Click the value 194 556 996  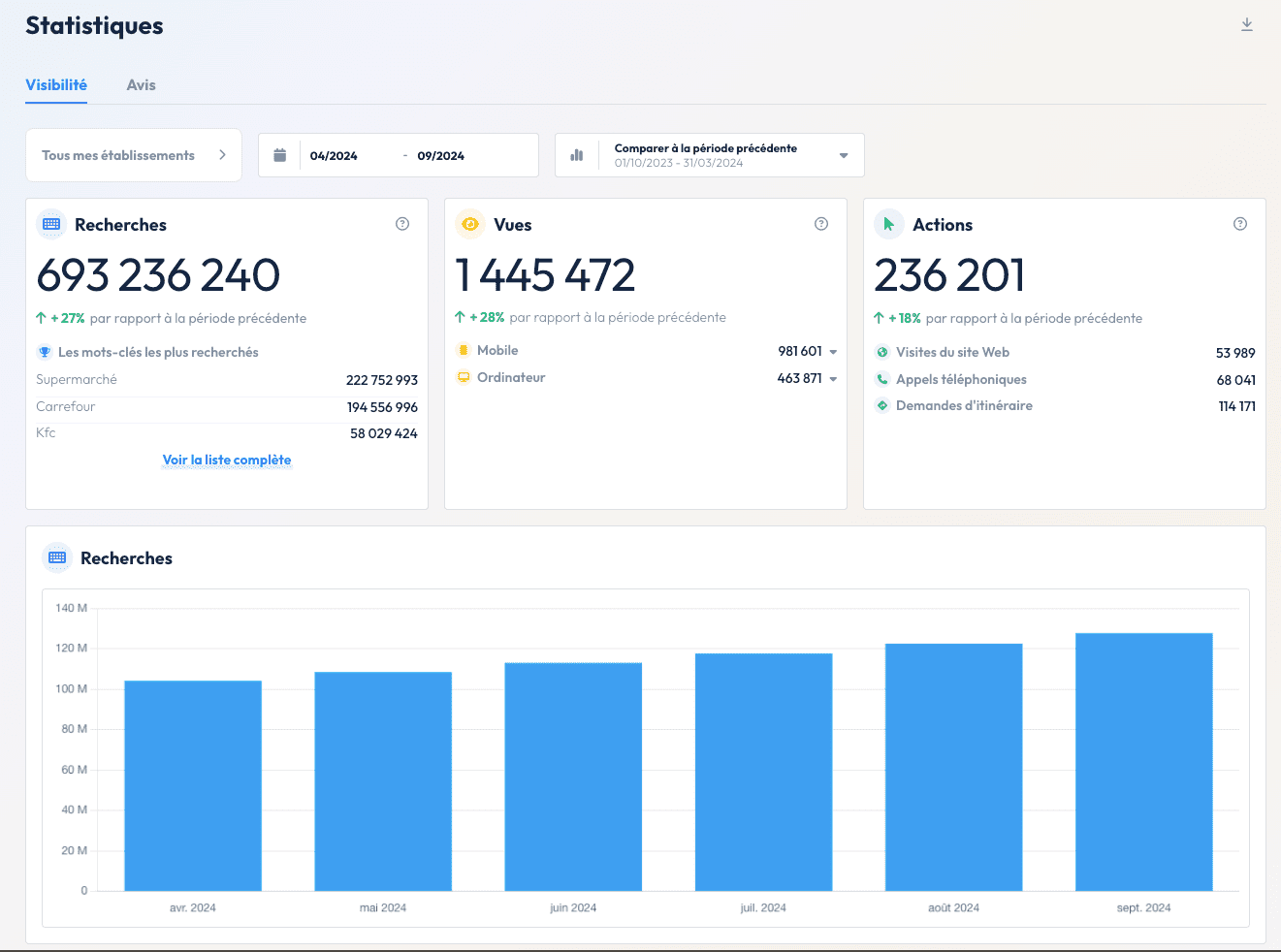coord(382,407)
